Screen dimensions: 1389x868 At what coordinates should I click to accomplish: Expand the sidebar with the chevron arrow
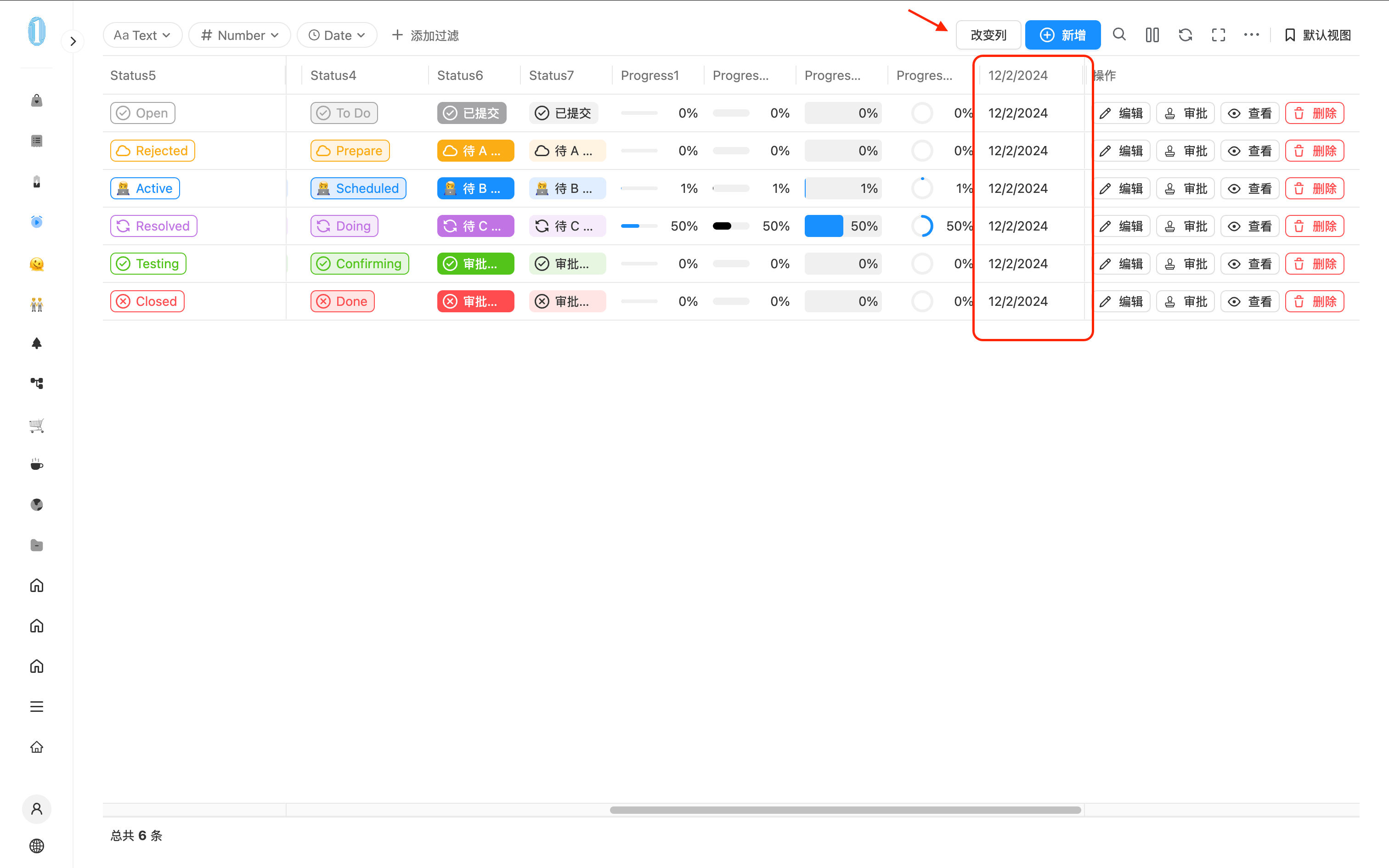click(73, 41)
